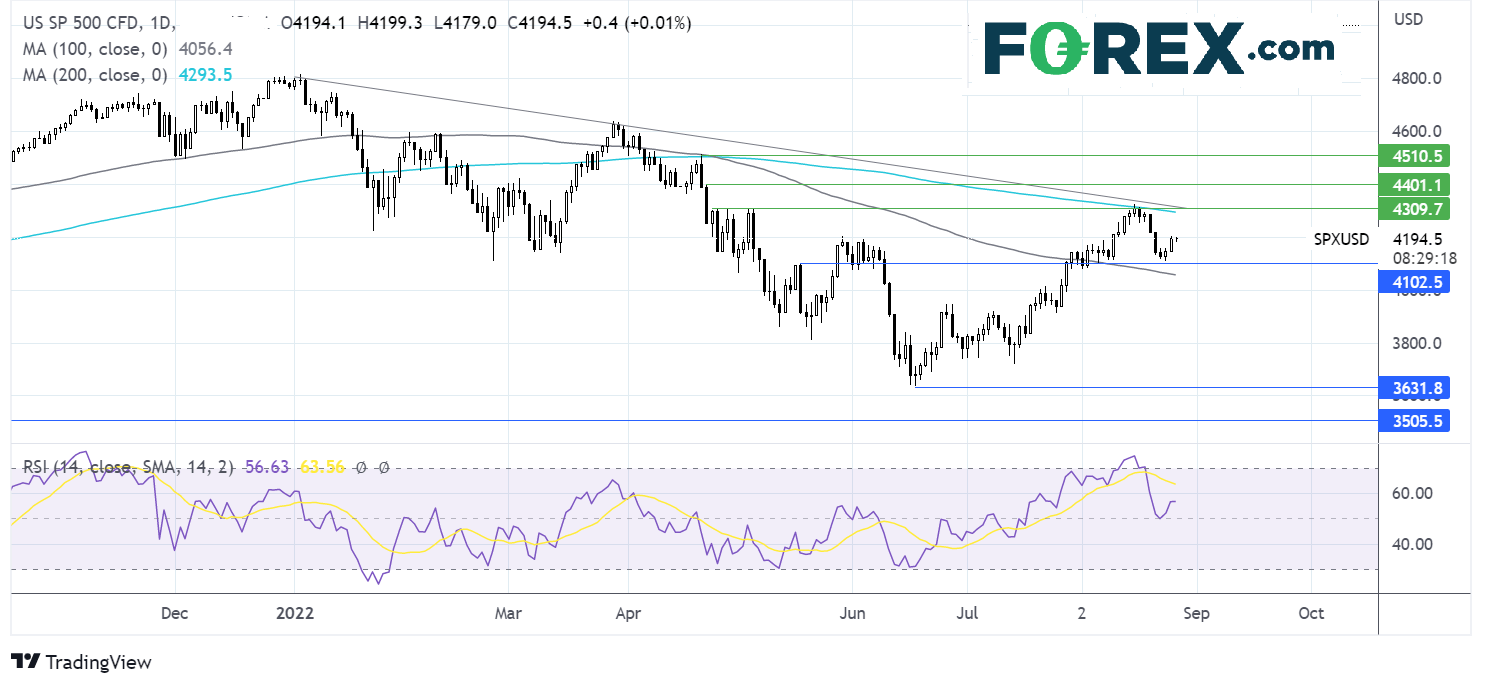This screenshot has width=1486, height=688.
Task: Click the Jun date axis label
Action: tap(852, 613)
